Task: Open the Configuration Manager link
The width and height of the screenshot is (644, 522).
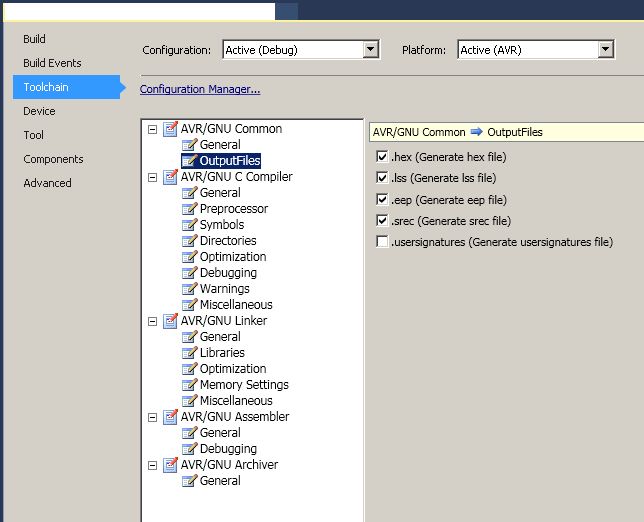Action: coord(200,89)
